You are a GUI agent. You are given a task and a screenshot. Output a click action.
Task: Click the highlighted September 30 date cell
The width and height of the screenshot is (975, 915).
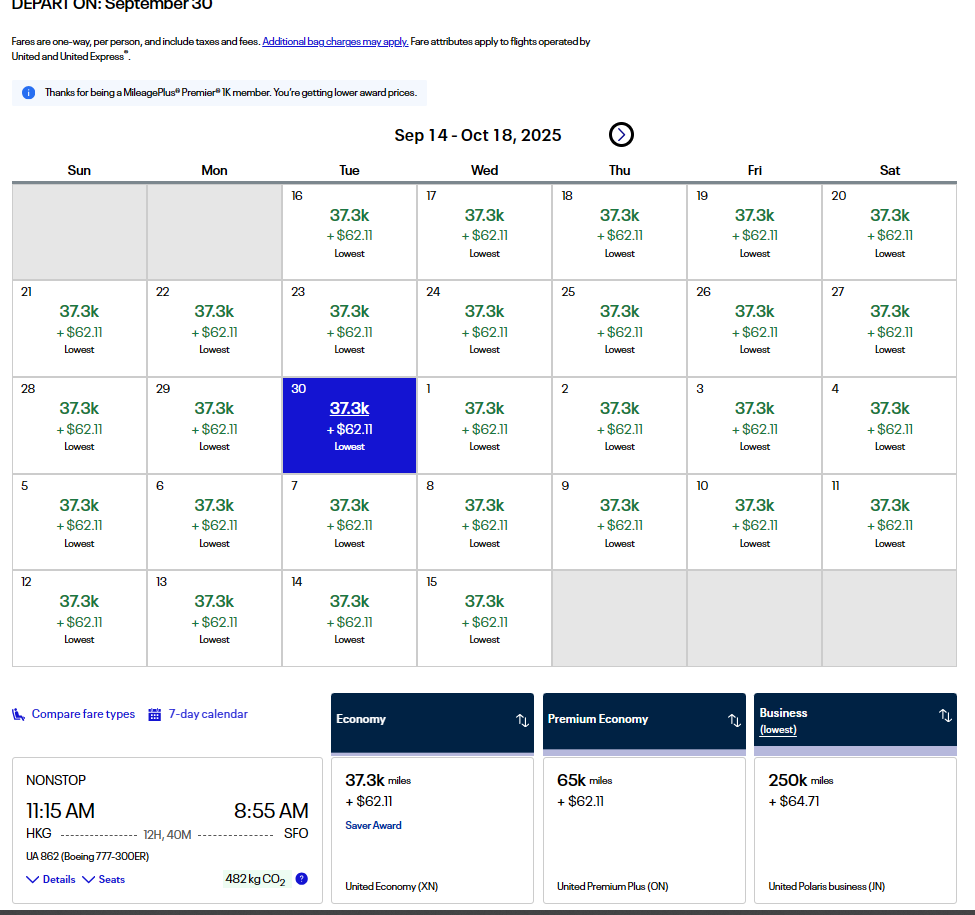tap(349, 425)
